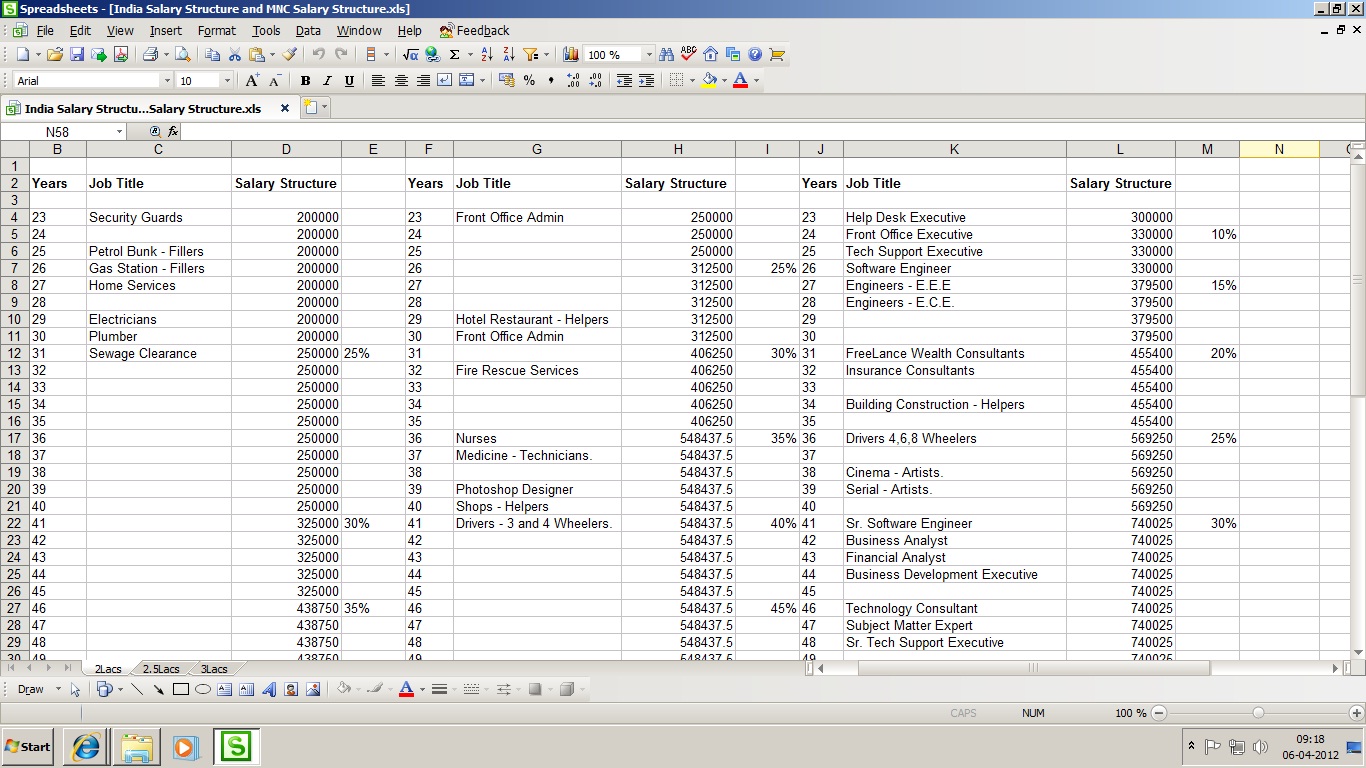The image size is (1366, 768).
Task: Run the ABC spelling check
Action: pos(688,55)
